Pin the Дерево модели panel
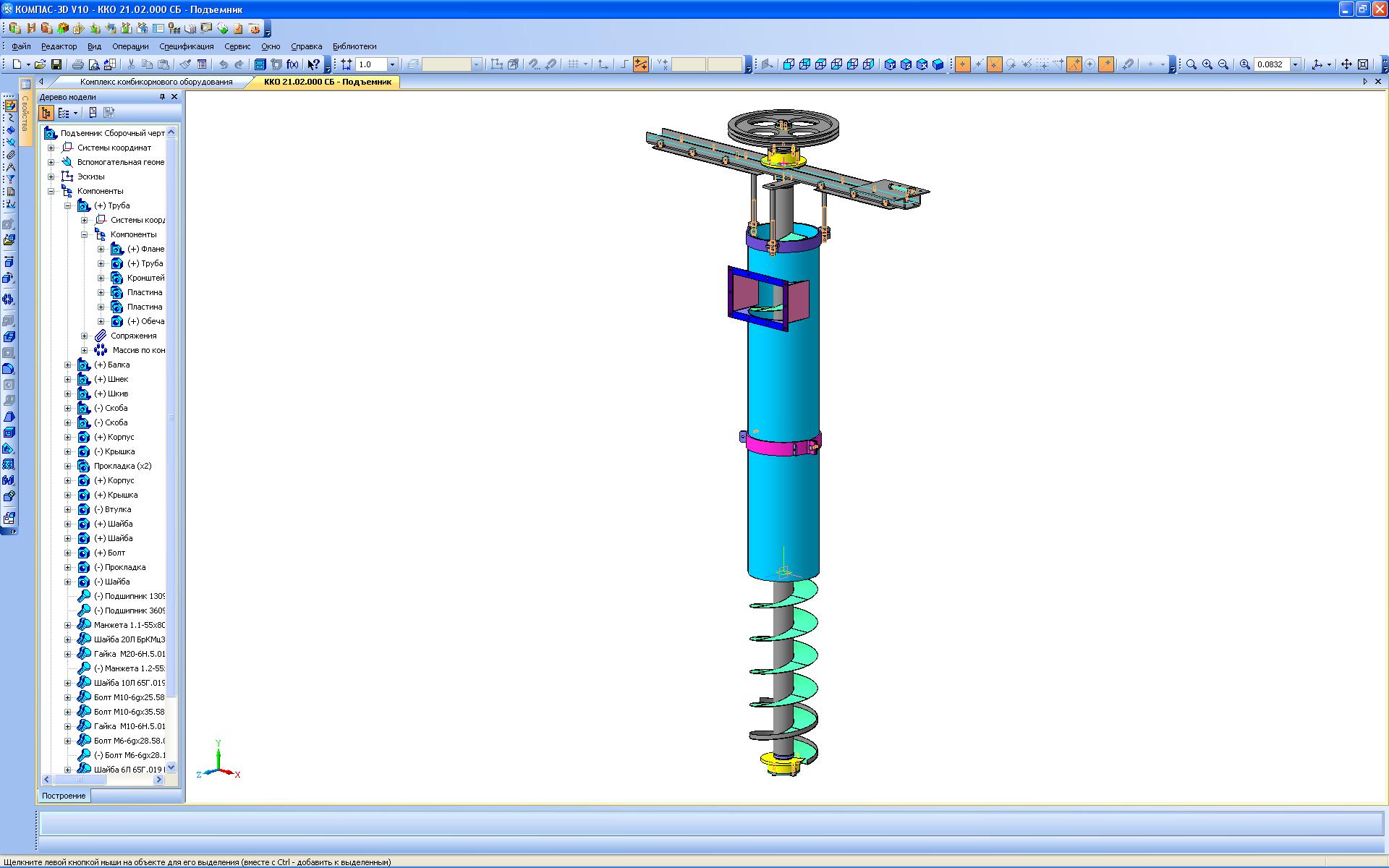 point(163,97)
